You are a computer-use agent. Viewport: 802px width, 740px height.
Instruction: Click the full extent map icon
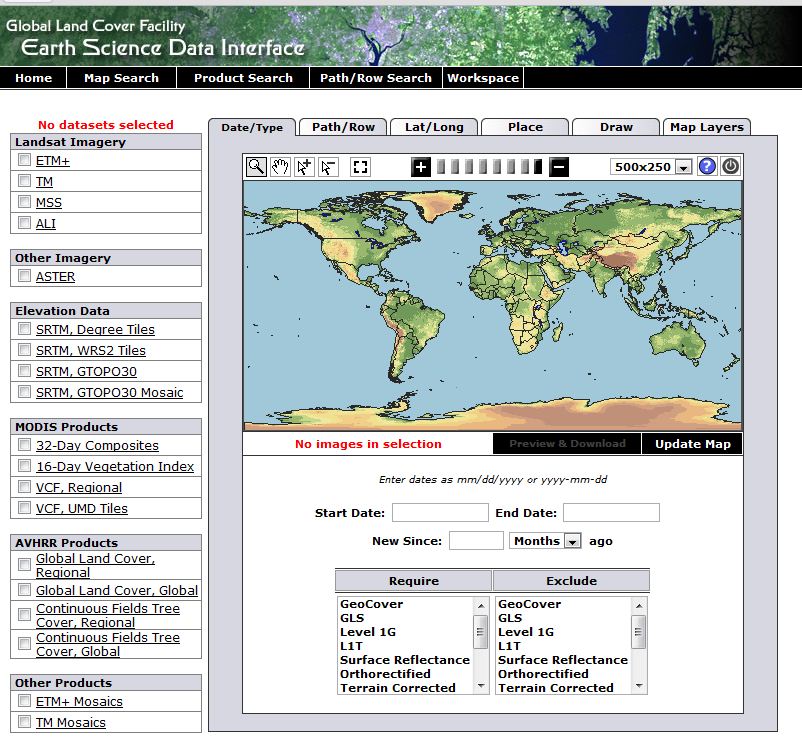pyautogui.click(x=361, y=167)
